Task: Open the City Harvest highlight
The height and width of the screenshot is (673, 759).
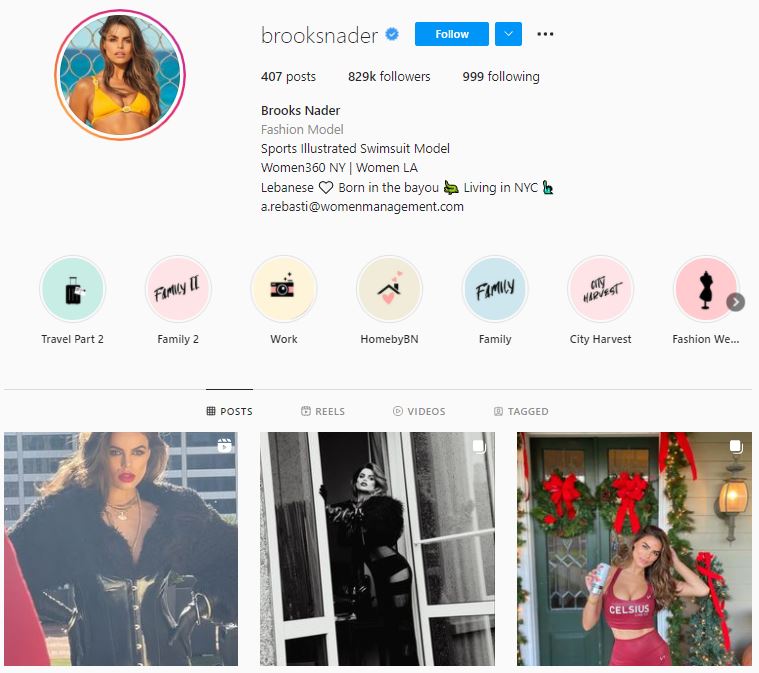Action: (601, 289)
